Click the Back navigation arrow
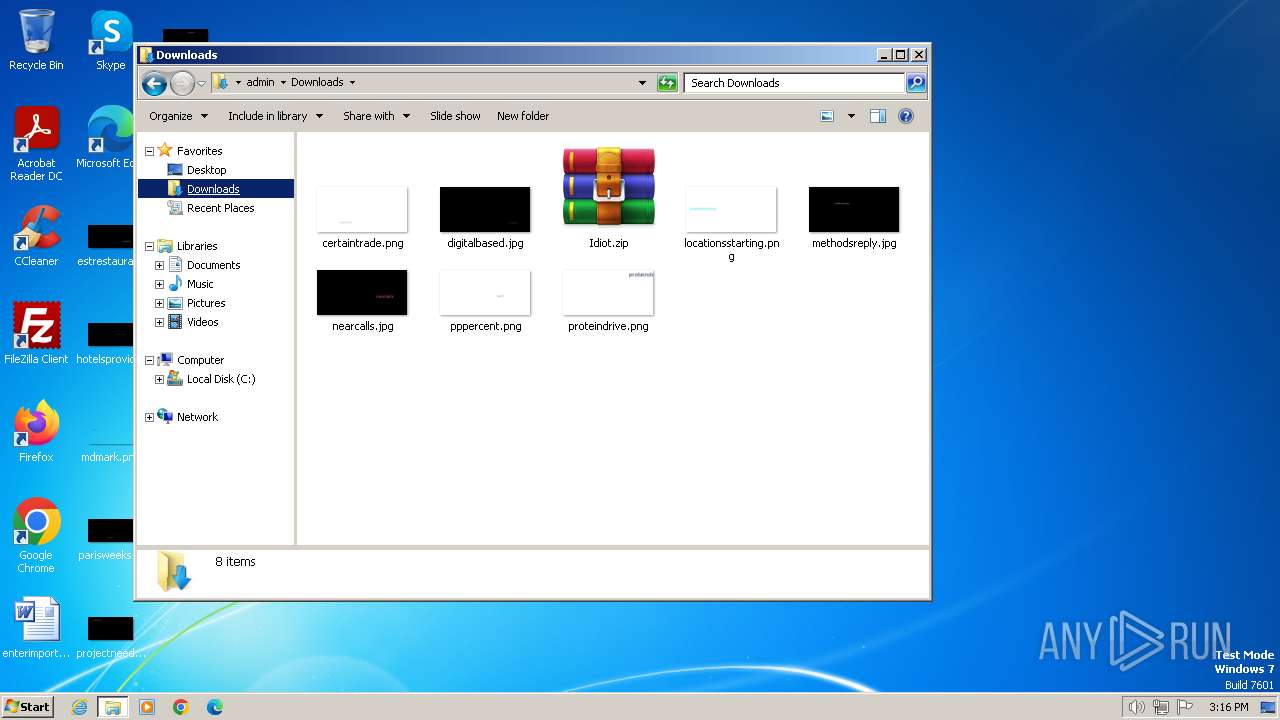 pos(154,83)
